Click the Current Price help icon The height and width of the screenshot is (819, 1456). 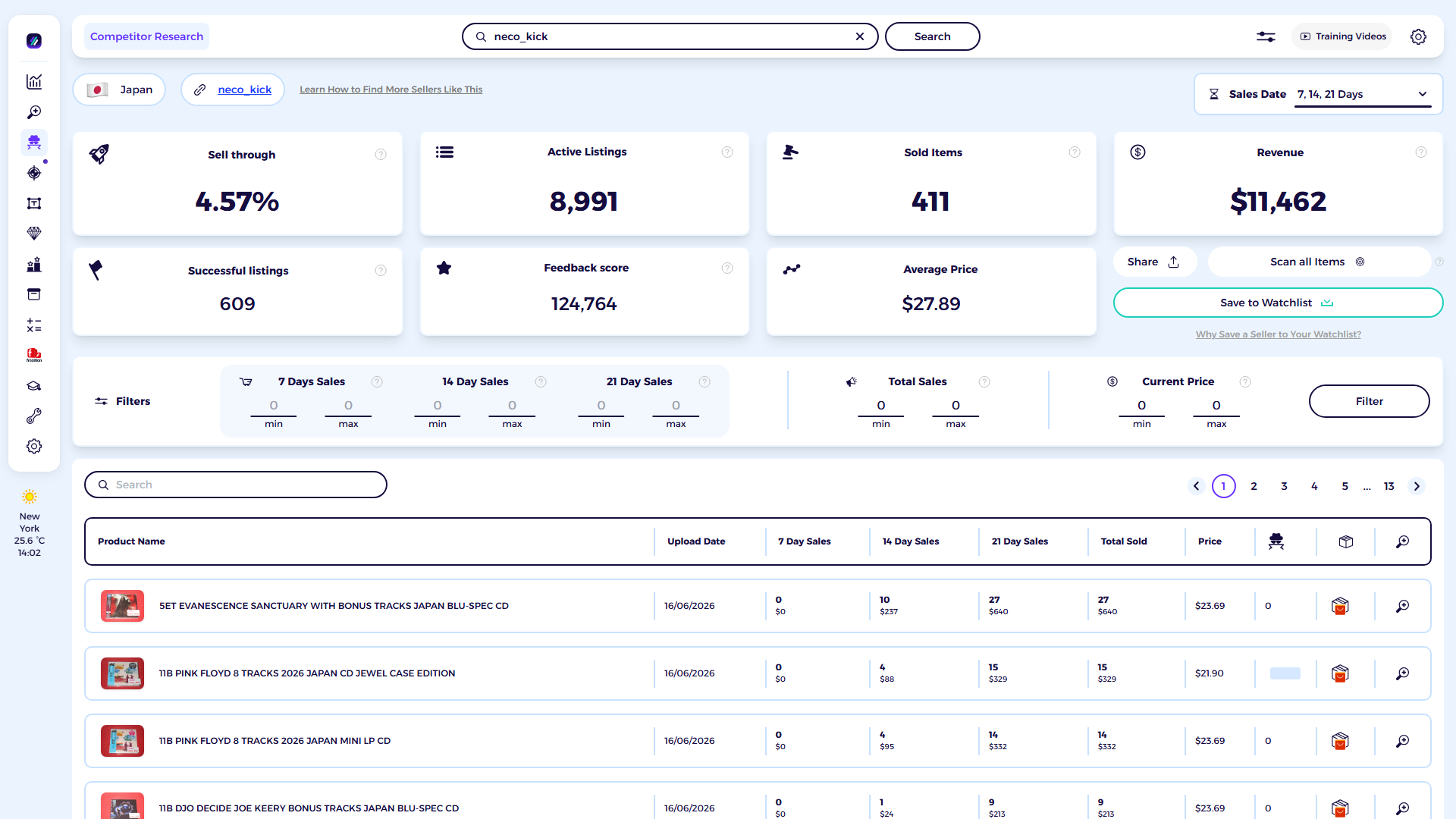pos(1245,381)
